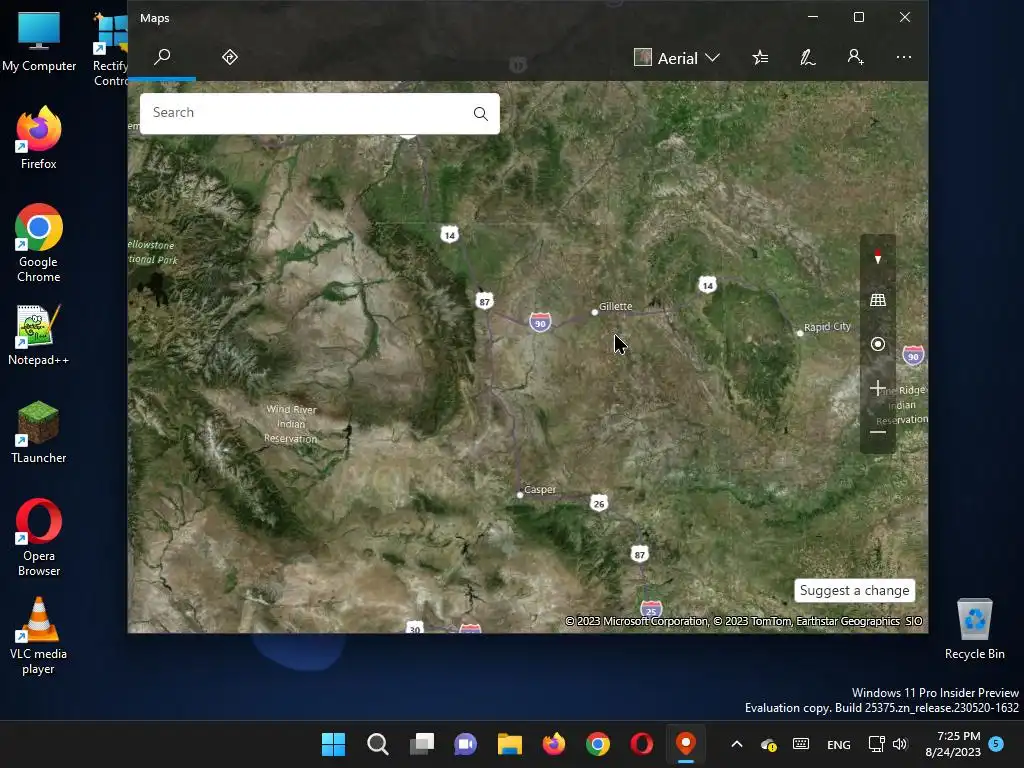Open the Windows Start menu
The height and width of the screenshot is (768, 1024).
[334, 744]
